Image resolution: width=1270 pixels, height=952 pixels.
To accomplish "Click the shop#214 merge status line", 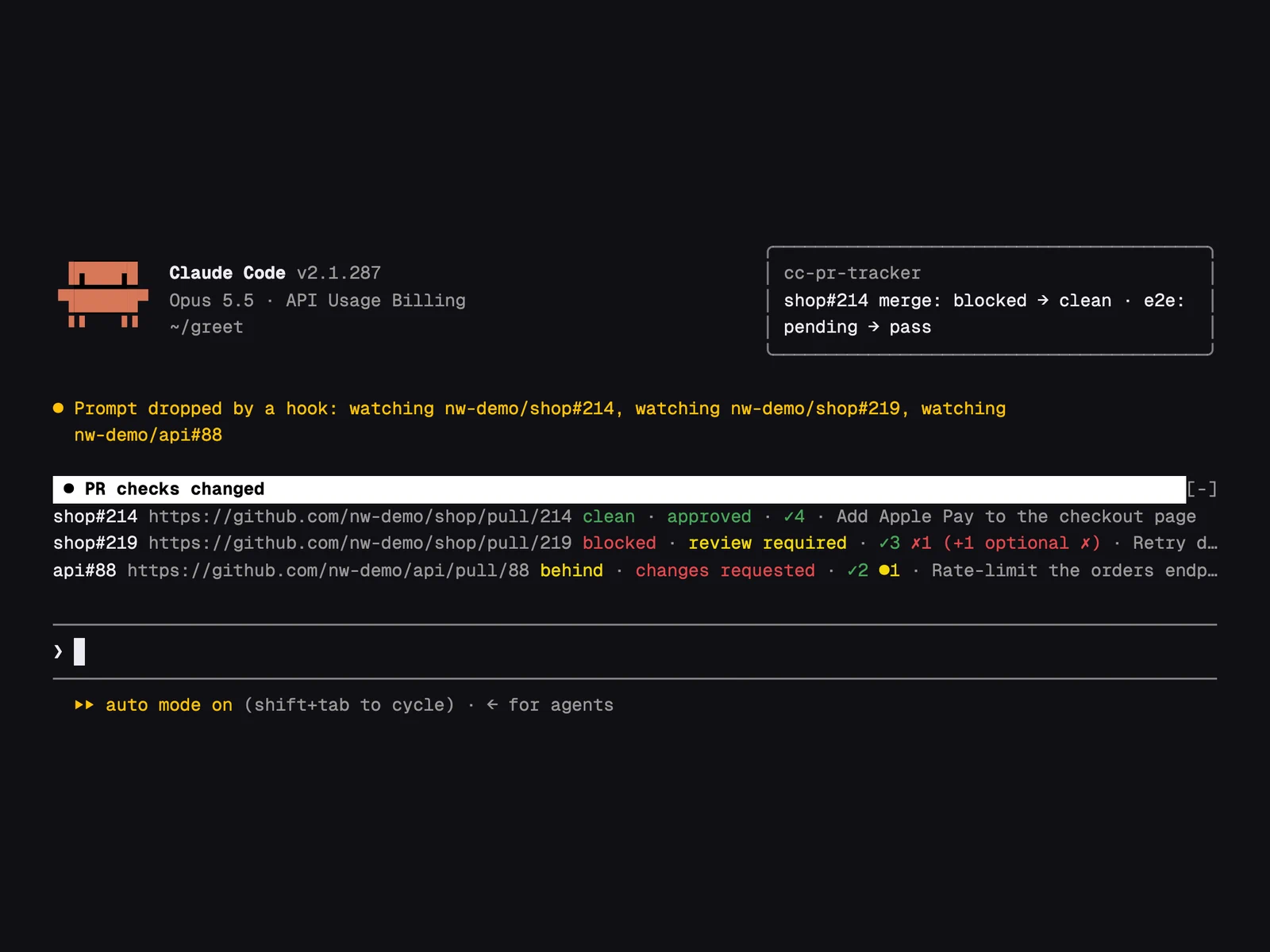I will (x=984, y=301).
